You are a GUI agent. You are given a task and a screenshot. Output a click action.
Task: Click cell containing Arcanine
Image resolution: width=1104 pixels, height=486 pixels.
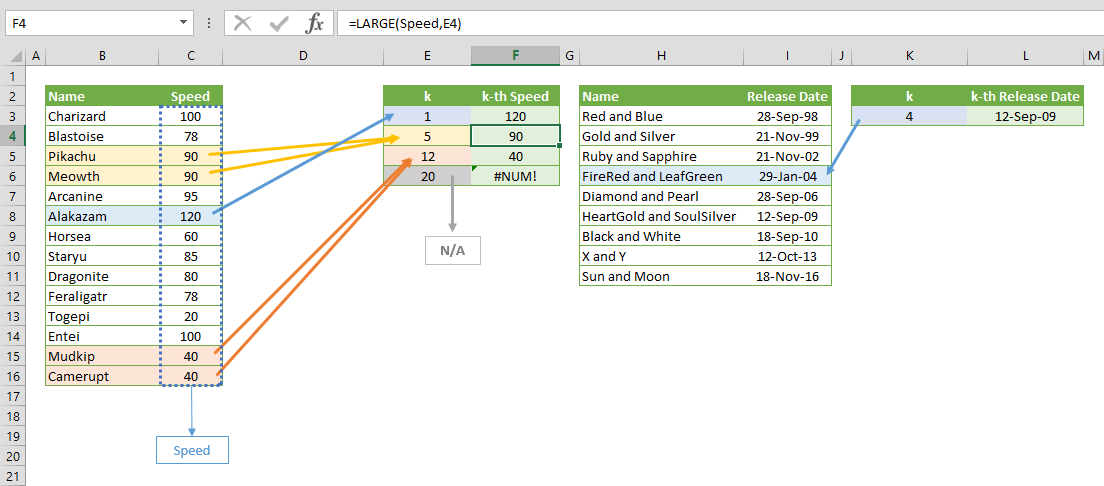103,196
